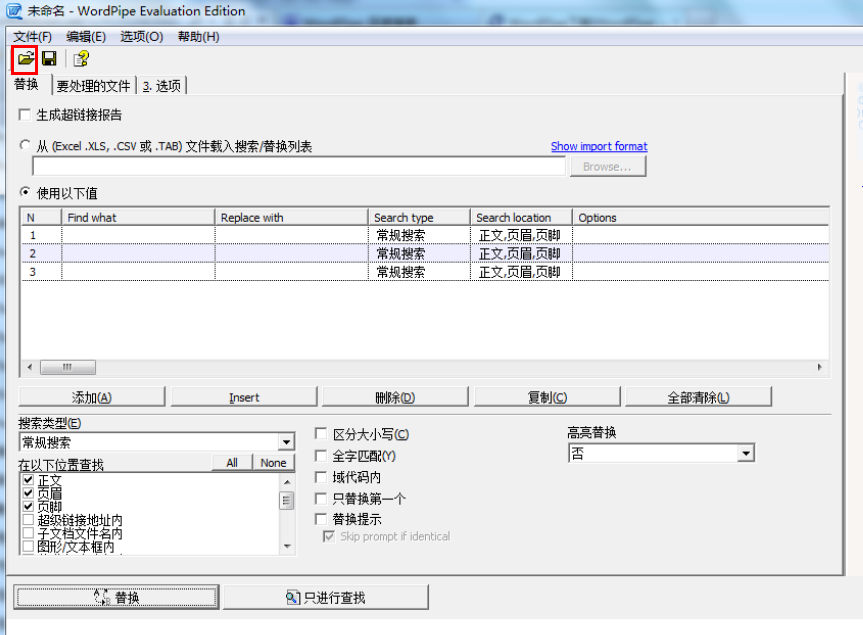Image resolution: width=863 pixels, height=635 pixels.
Task: Enable 域代码内 checkbox
Action: (x=321, y=477)
